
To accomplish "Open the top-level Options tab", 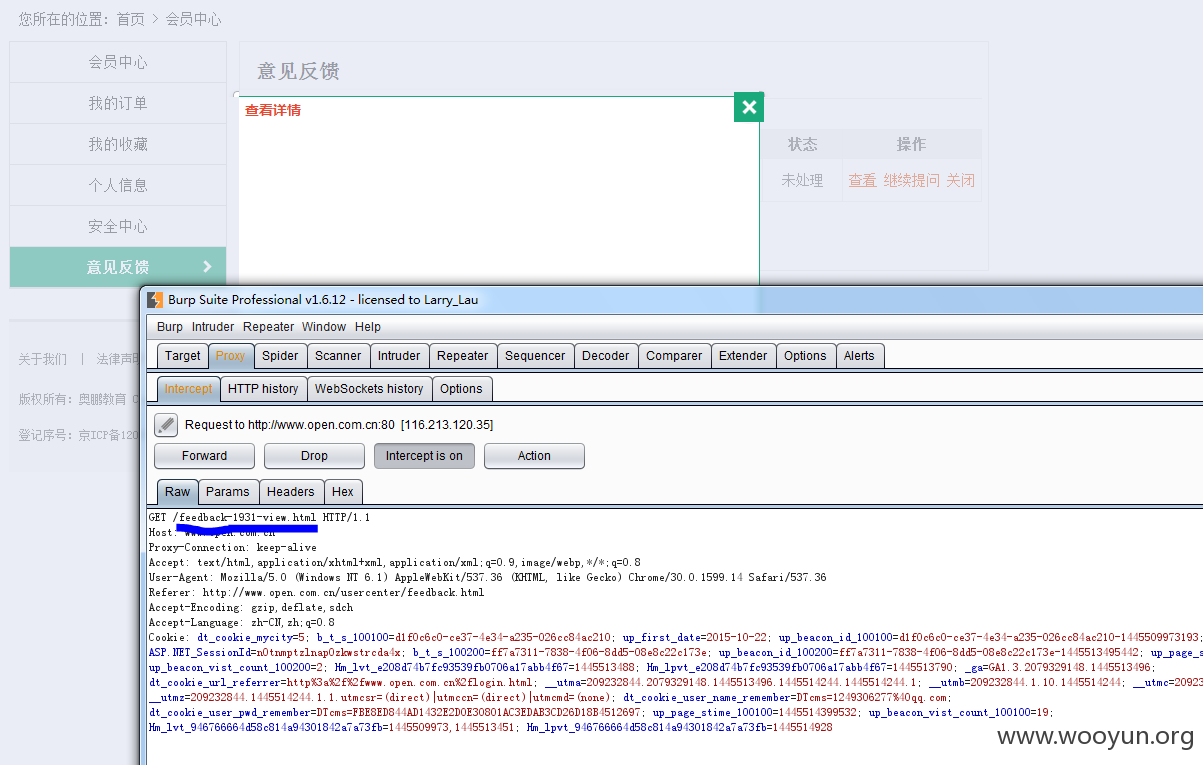I will click(805, 356).
